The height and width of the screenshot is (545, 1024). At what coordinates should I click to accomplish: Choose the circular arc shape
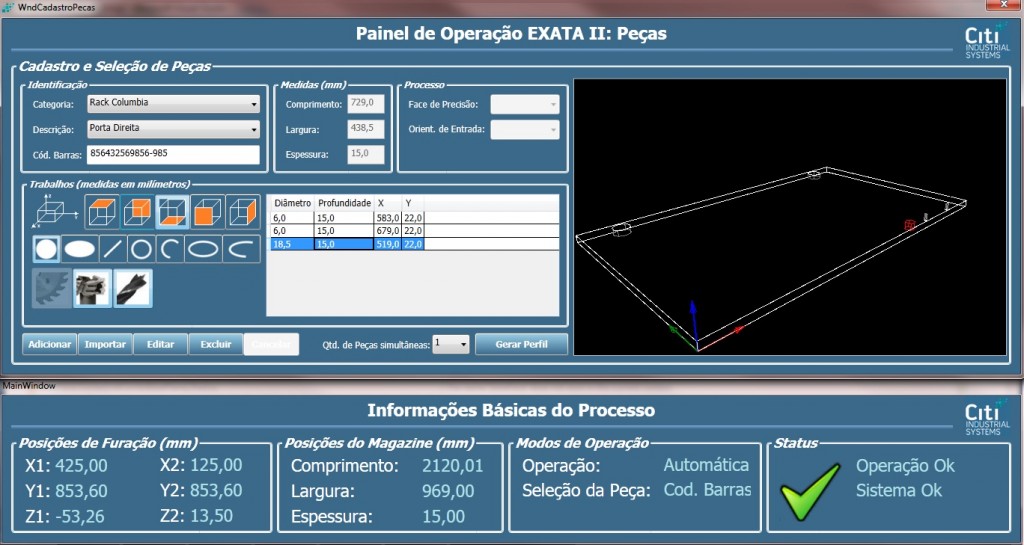click(170, 249)
